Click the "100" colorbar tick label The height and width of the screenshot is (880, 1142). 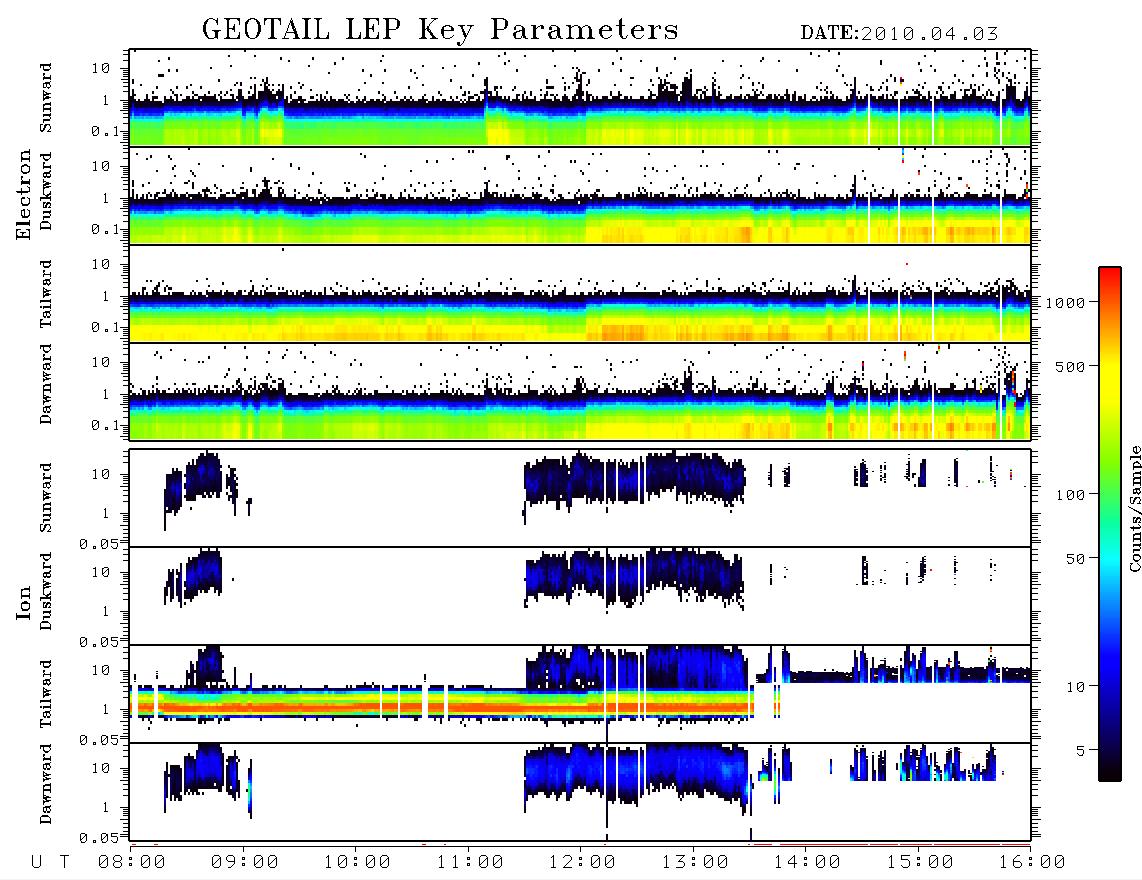(x=1071, y=495)
